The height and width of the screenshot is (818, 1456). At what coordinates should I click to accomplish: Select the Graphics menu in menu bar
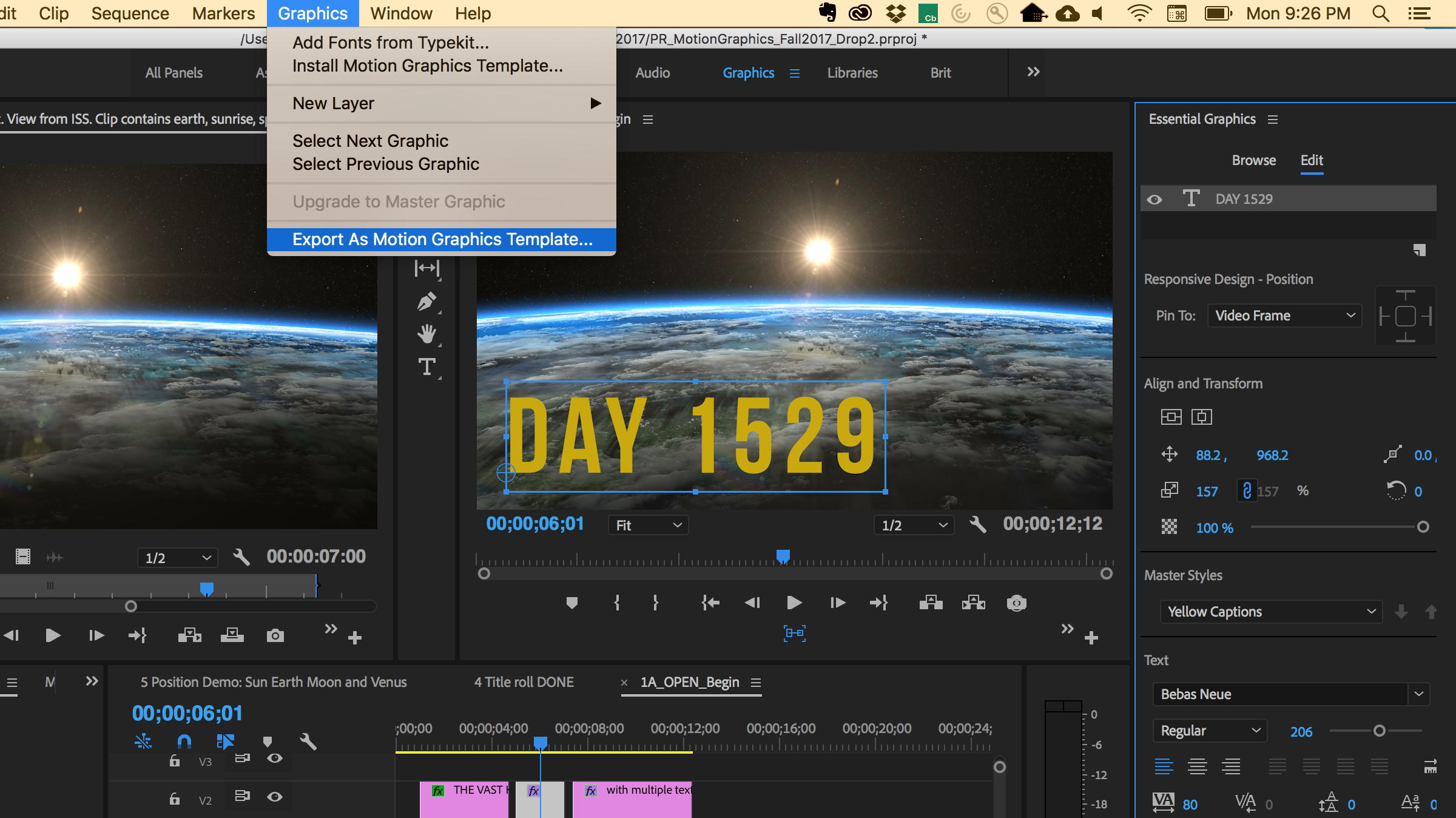click(312, 12)
